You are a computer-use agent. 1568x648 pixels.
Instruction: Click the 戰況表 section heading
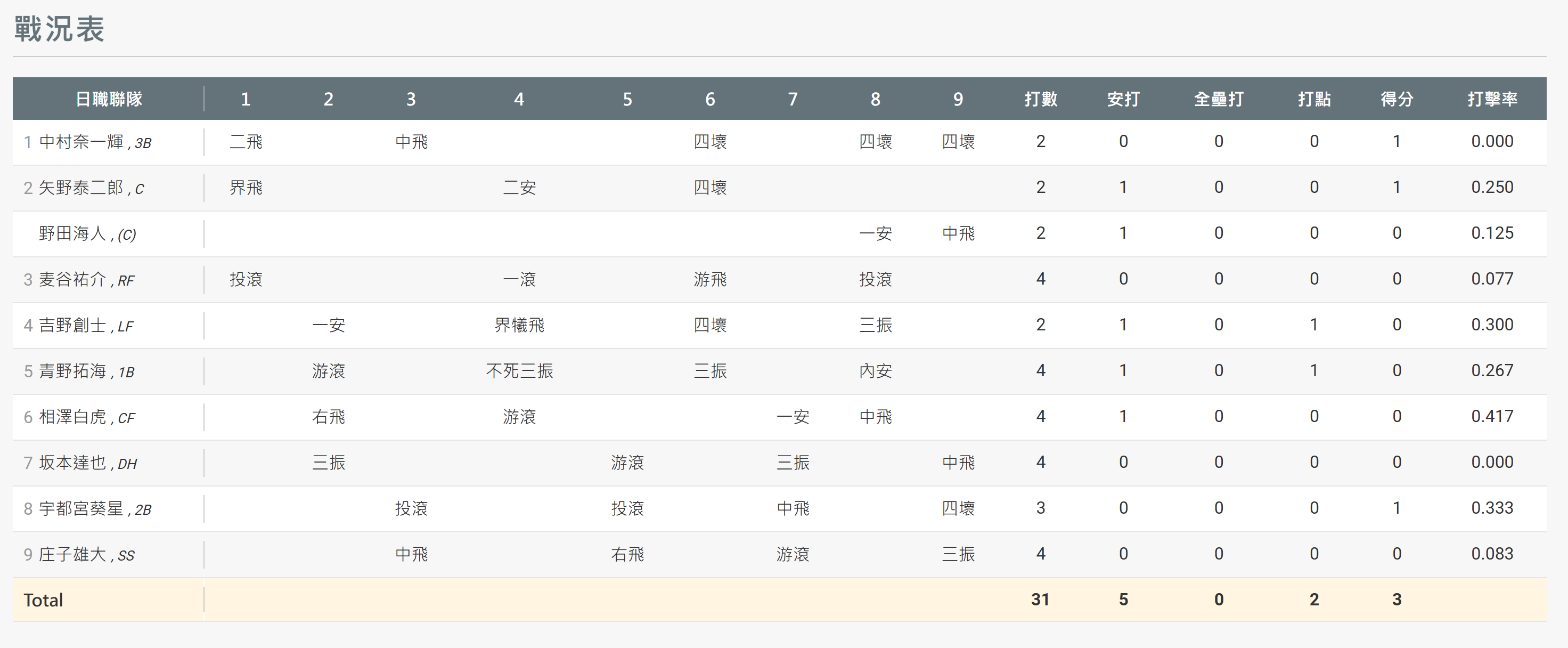pos(60,29)
